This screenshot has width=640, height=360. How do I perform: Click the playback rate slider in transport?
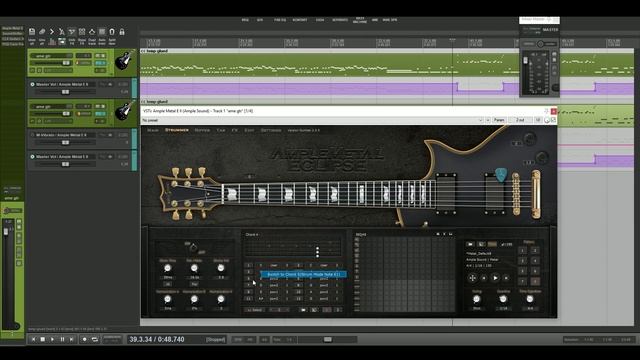[327, 339]
